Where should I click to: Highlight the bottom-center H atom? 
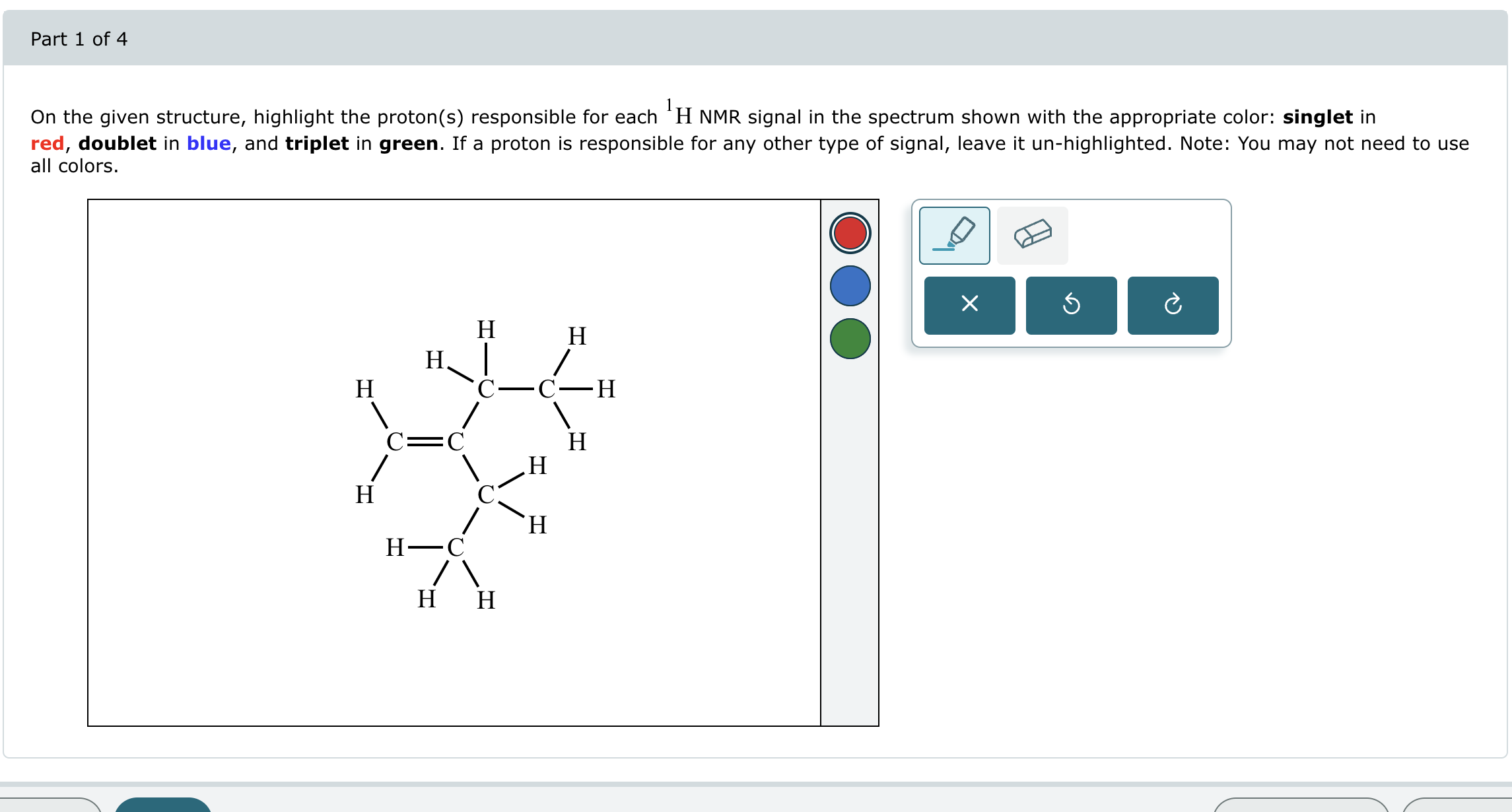485,599
